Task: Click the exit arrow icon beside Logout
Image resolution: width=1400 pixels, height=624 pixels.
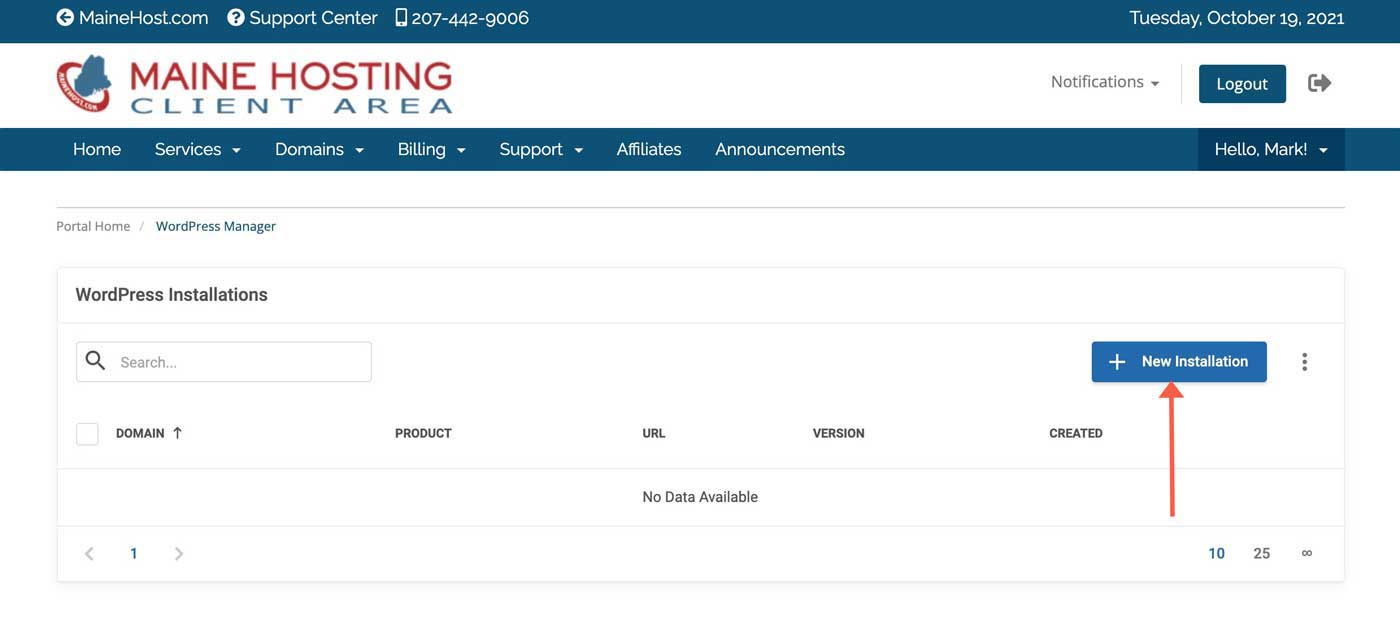Action: 1319,82
